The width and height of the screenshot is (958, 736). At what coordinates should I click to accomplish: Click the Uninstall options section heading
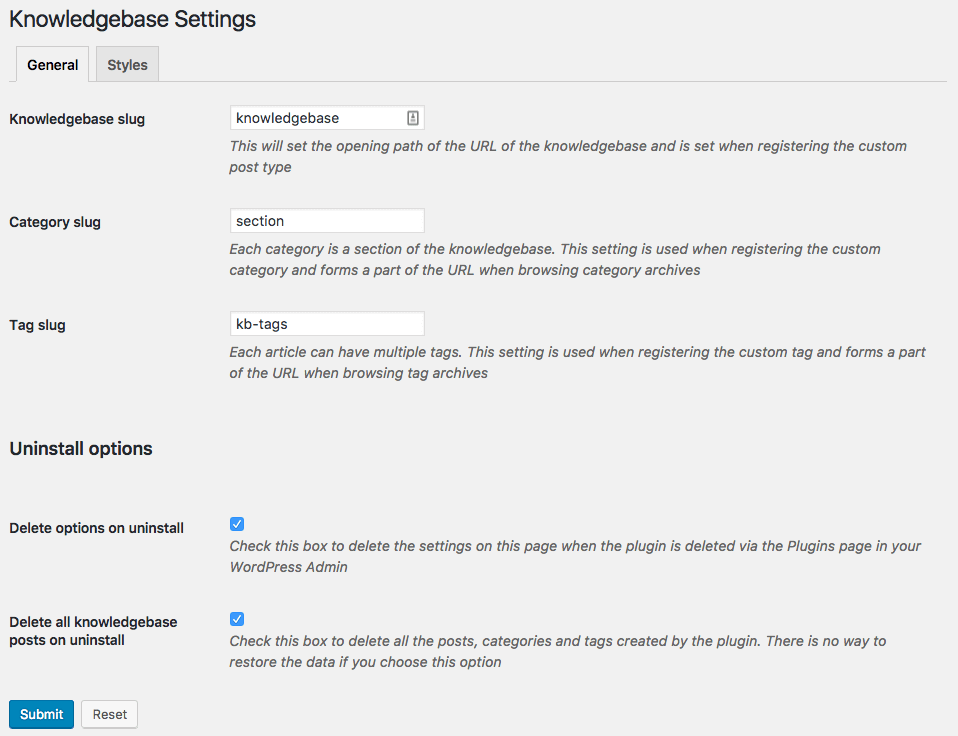[x=81, y=448]
